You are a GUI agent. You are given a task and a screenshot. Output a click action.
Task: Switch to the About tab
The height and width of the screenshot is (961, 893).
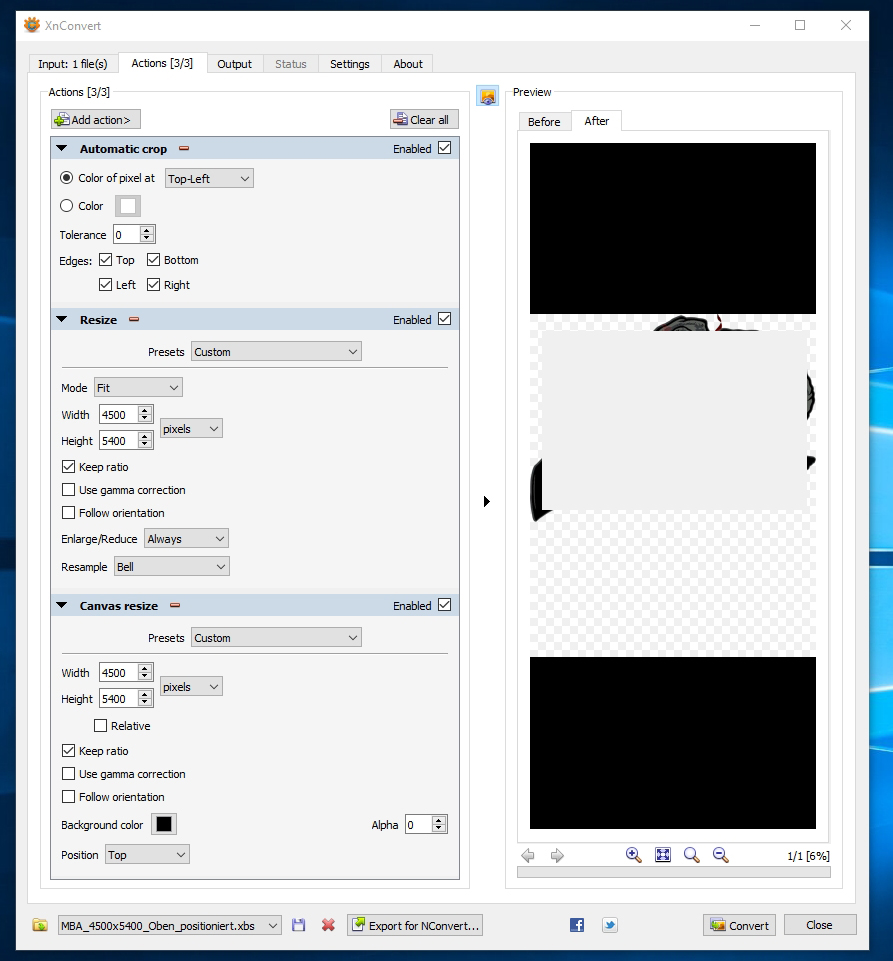point(408,64)
